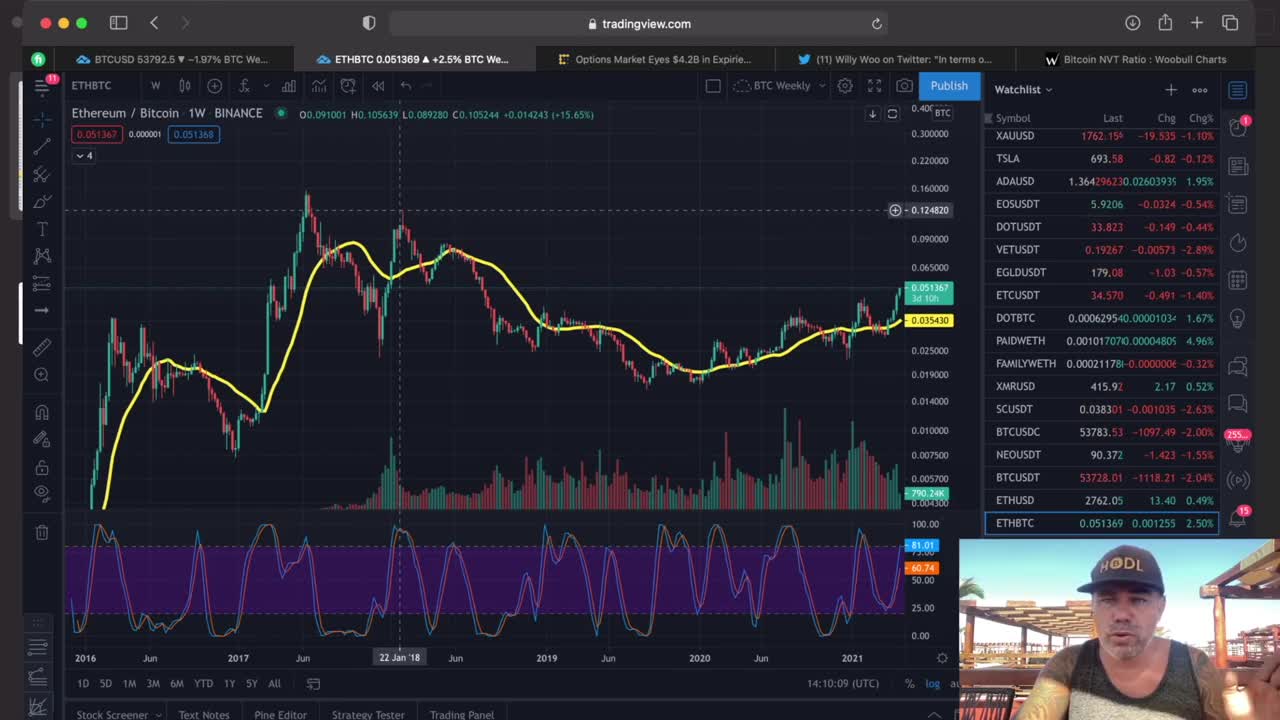Open the candlestick chart style selector
The width and height of the screenshot is (1280, 720).
pos(185,86)
